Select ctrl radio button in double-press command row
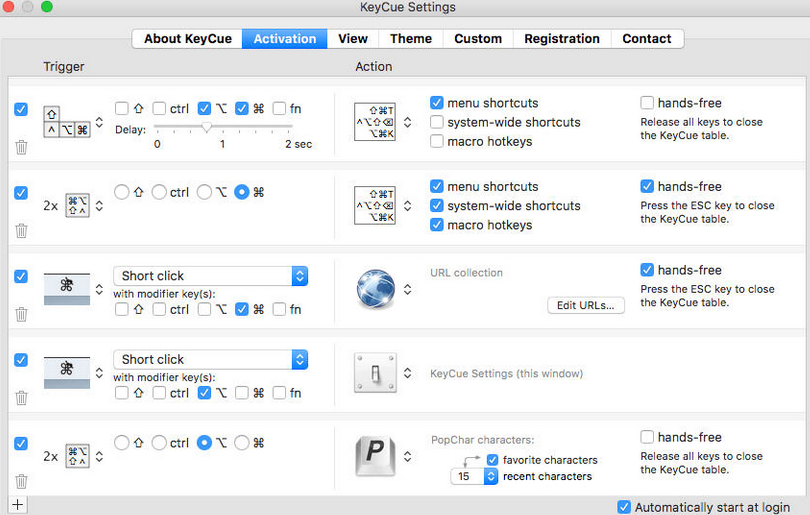Screen dimensions: 810x515 [x=159, y=192]
